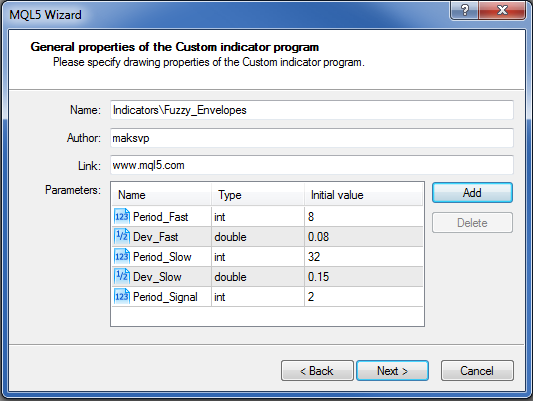
Task: Select the Period_Fast integer parameter icon
Action: coord(122,216)
